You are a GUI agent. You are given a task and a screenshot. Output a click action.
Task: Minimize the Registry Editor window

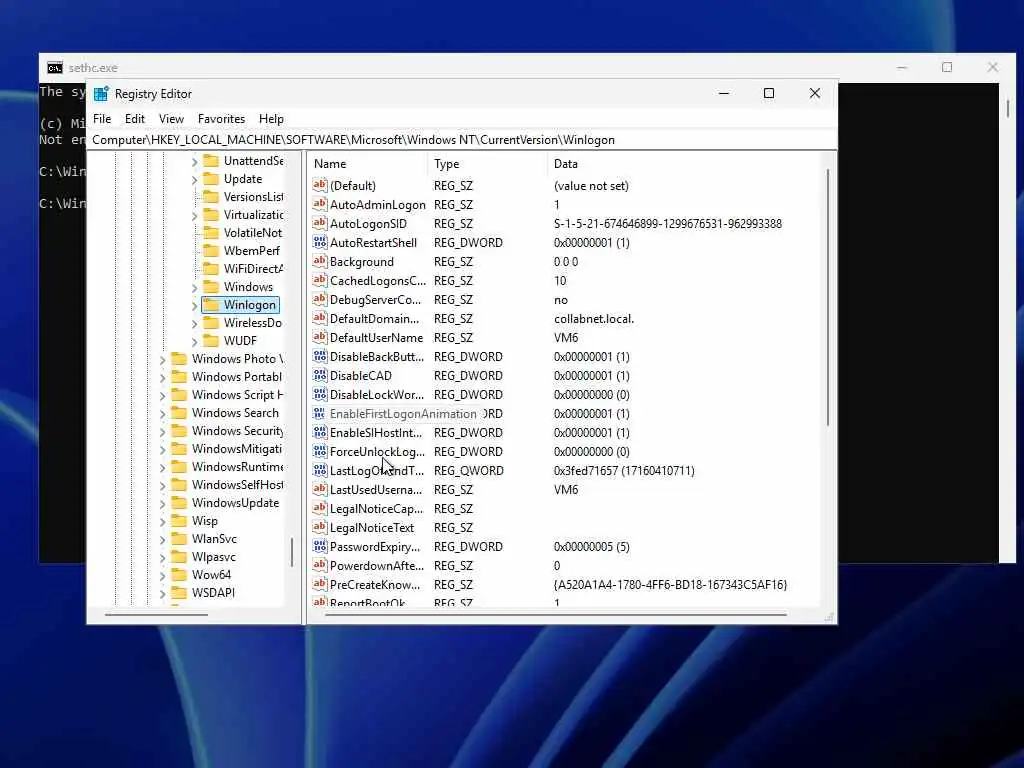[x=724, y=93]
